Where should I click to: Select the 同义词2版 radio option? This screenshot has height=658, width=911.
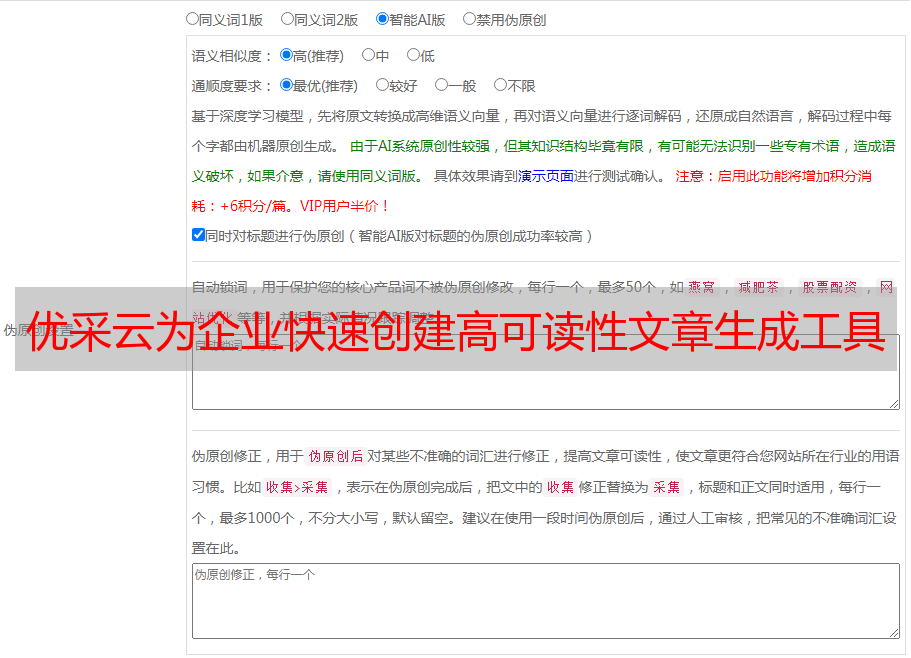click(x=287, y=19)
